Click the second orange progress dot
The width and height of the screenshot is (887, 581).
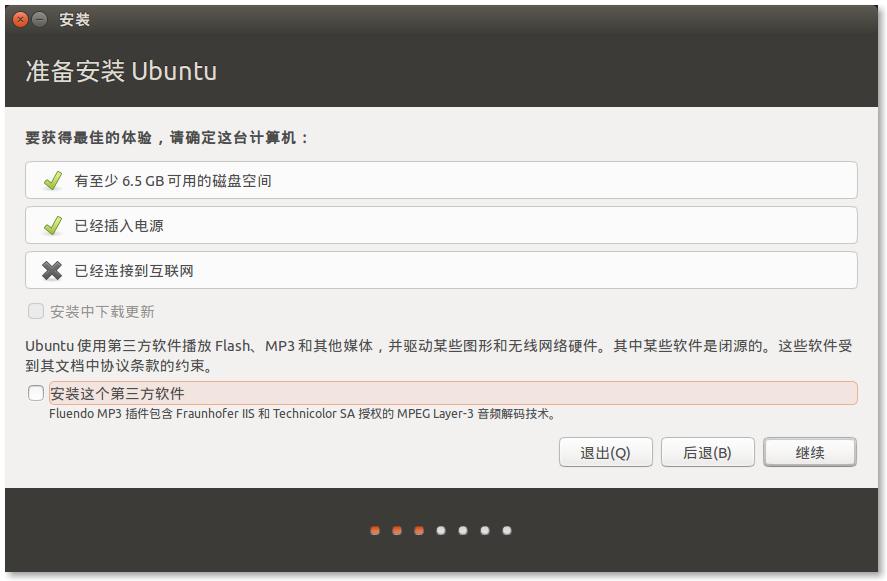coord(397,531)
